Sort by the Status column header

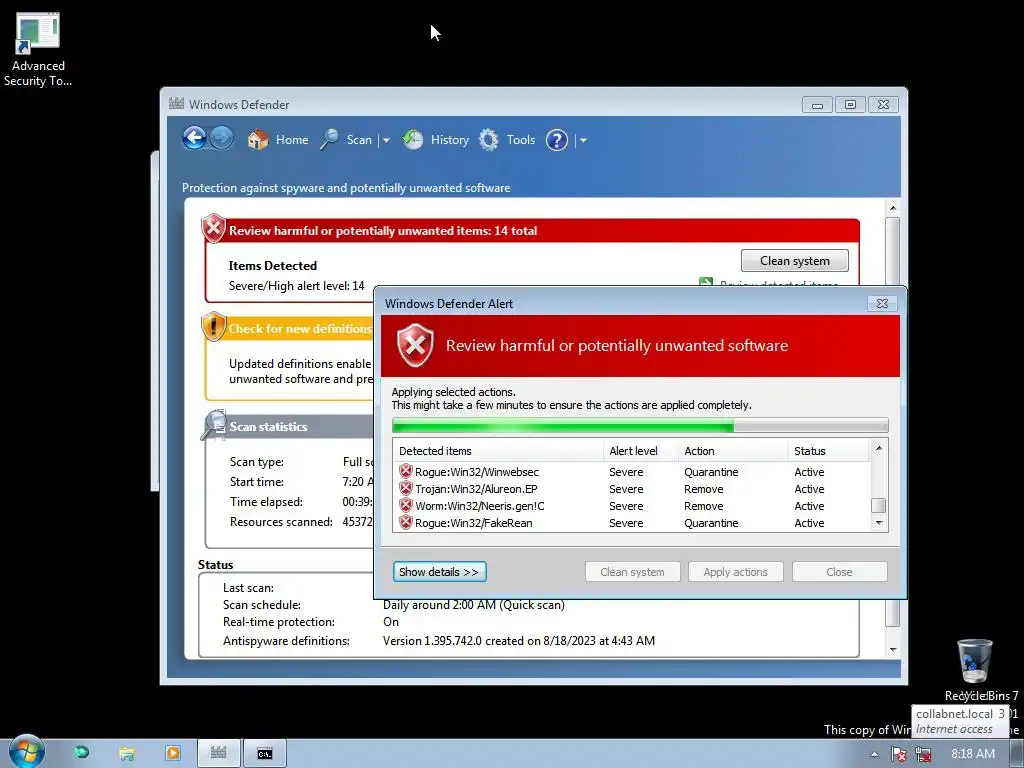pyautogui.click(x=829, y=451)
